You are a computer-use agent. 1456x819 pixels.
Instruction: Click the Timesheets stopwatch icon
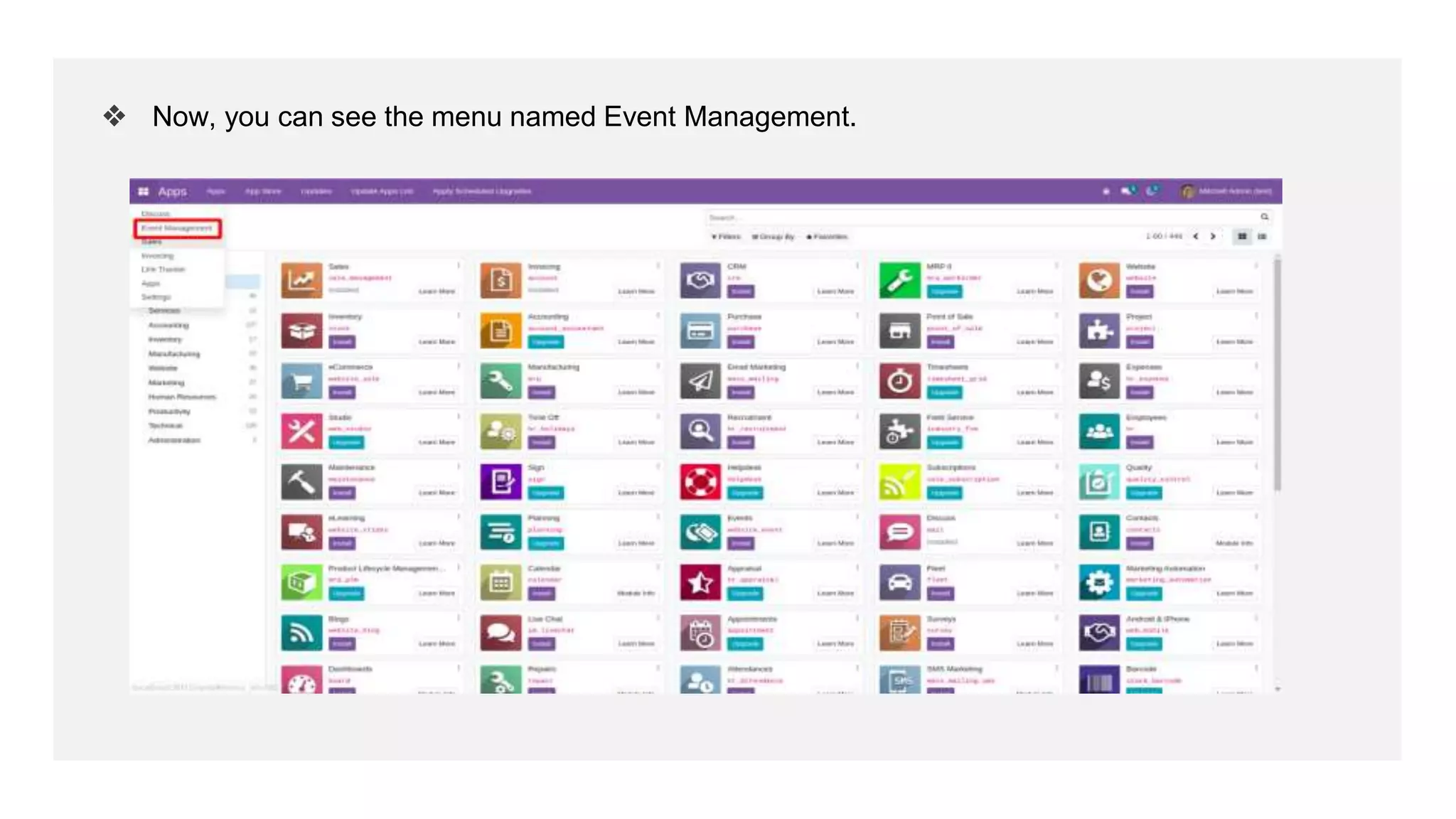pyautogui.click(x=899, y=381)
